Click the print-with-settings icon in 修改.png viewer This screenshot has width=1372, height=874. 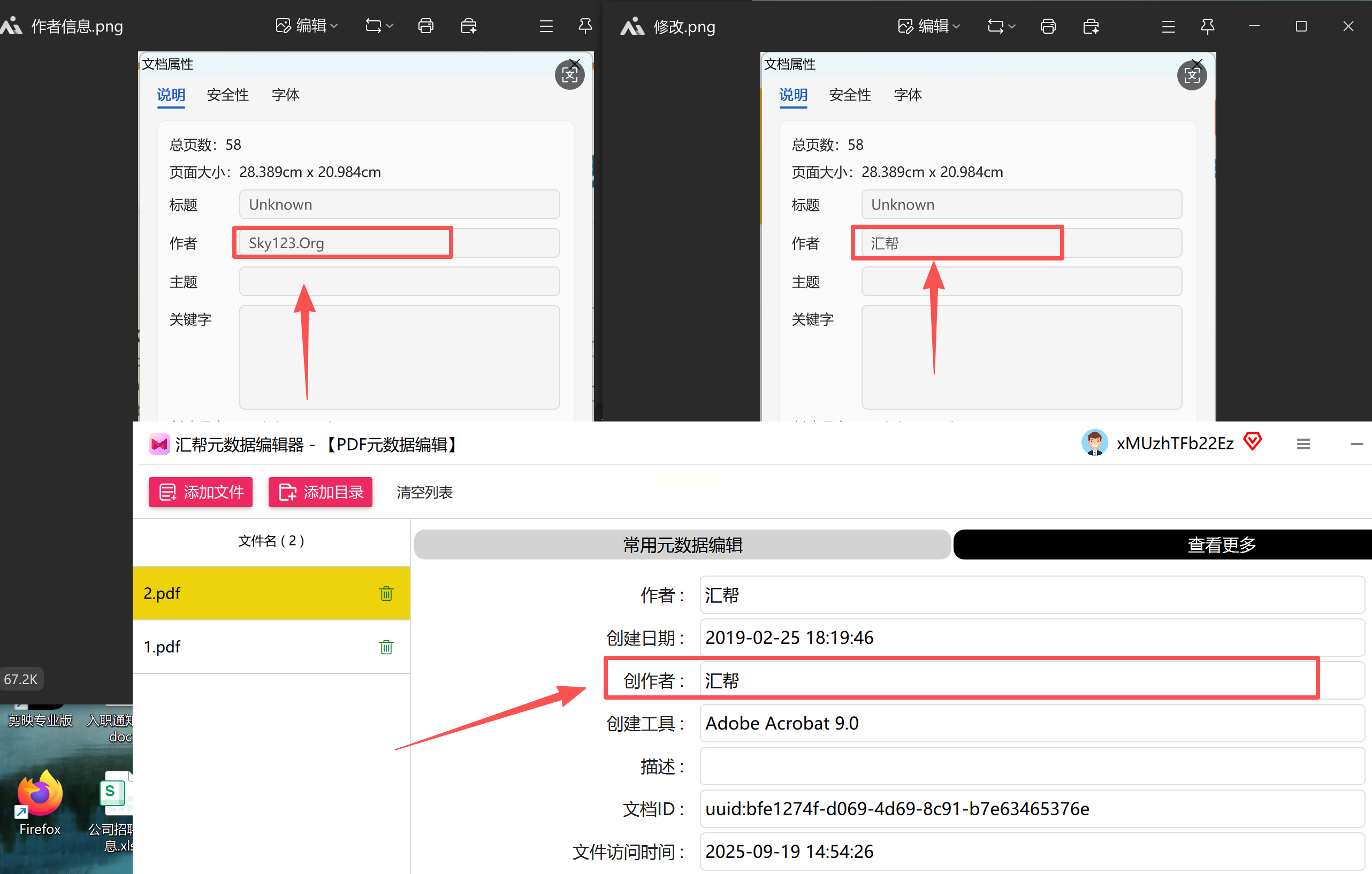pos(1091,26)
